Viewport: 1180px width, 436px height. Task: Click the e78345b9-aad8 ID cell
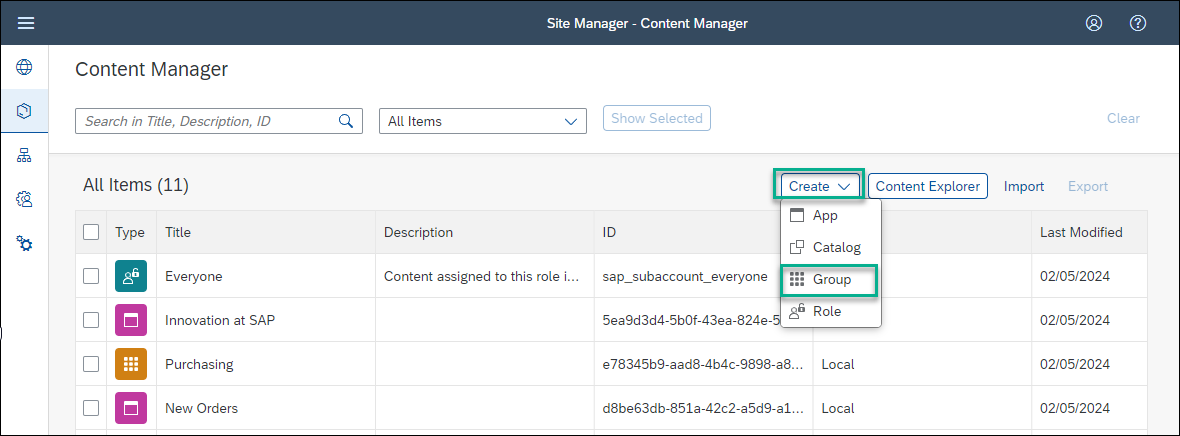pyautogui.click(x=704, y=364)
